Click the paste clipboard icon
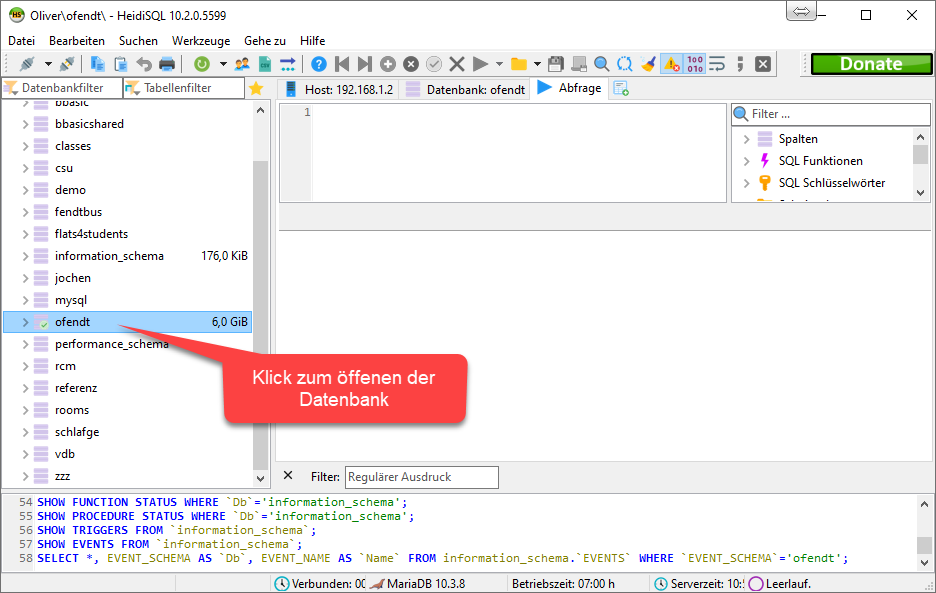936x593 pixels. click(x=121, y=64)
